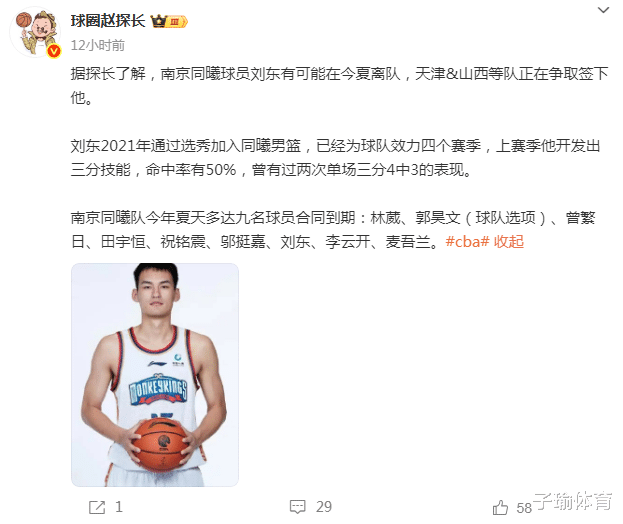Collapse the post with 收起
This screenshot has width=623, height=524.
point(509,242)
